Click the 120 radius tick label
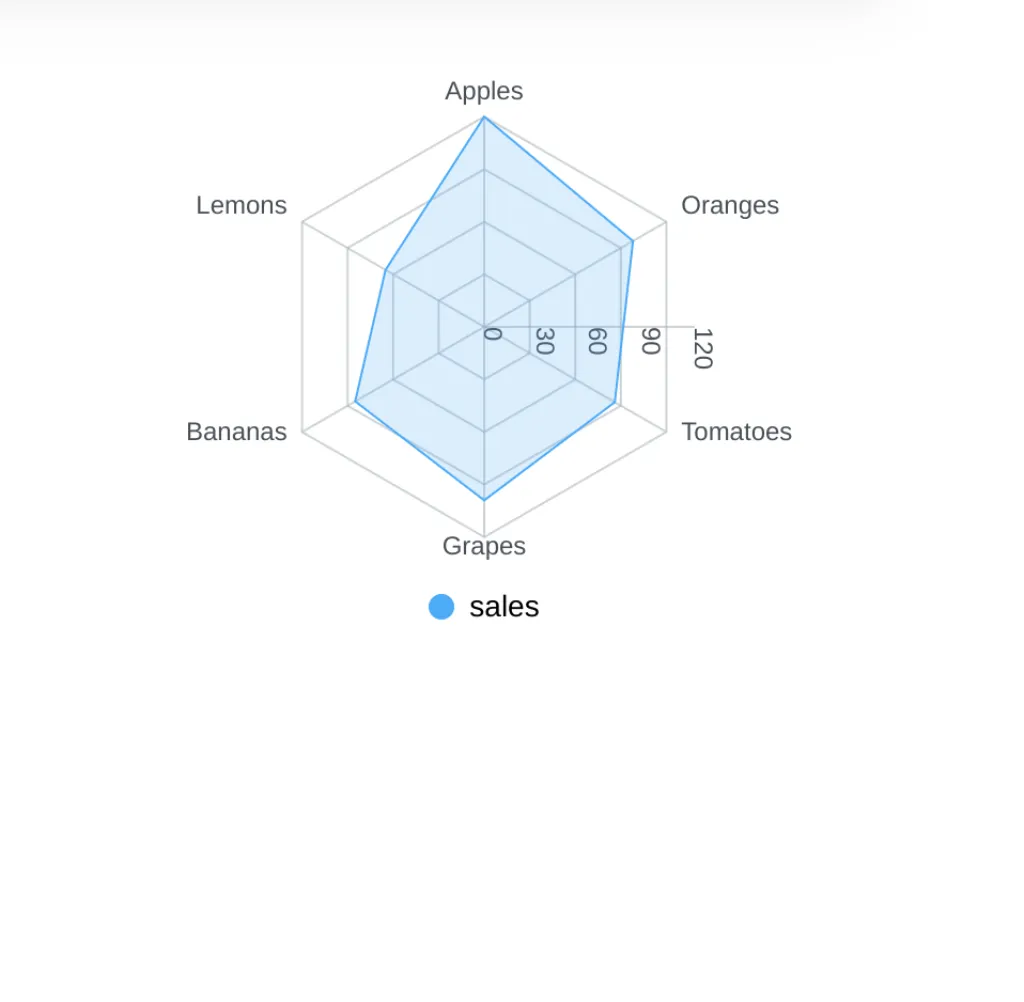 [701, 348]
